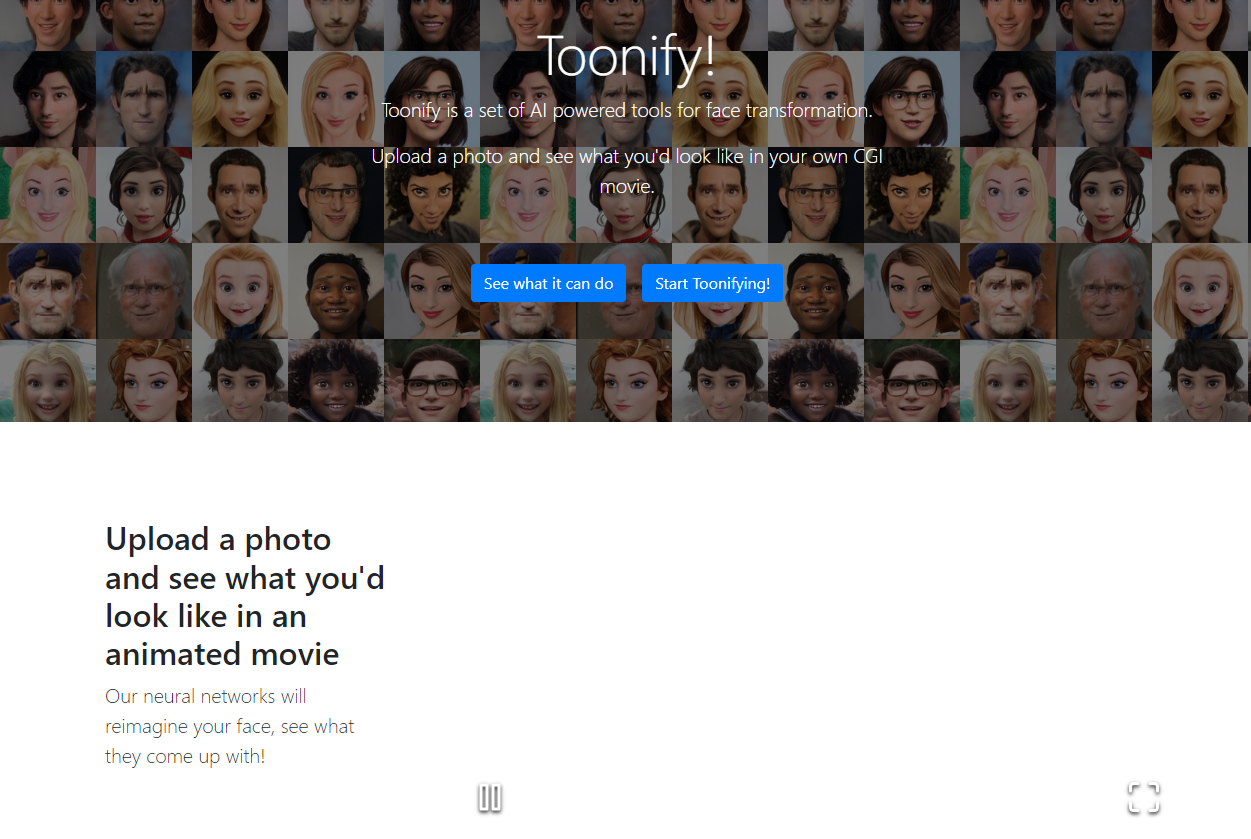Select the blonde girl thumbnail below "See what it can do"
The height and width of the screenshot is (839, 1251).
click(x=528, y=380)
